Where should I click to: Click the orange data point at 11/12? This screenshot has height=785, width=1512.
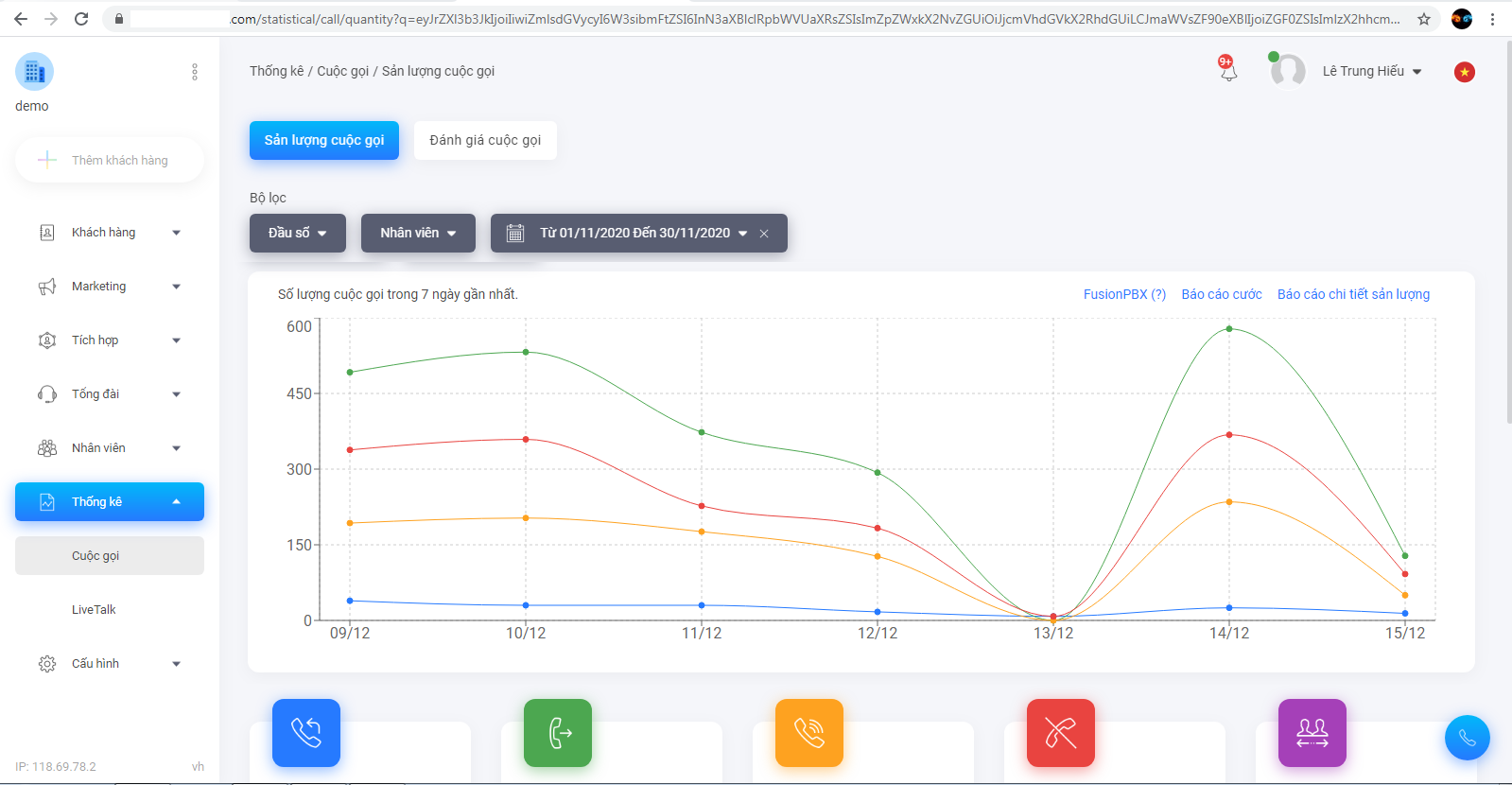click(702, 532)
